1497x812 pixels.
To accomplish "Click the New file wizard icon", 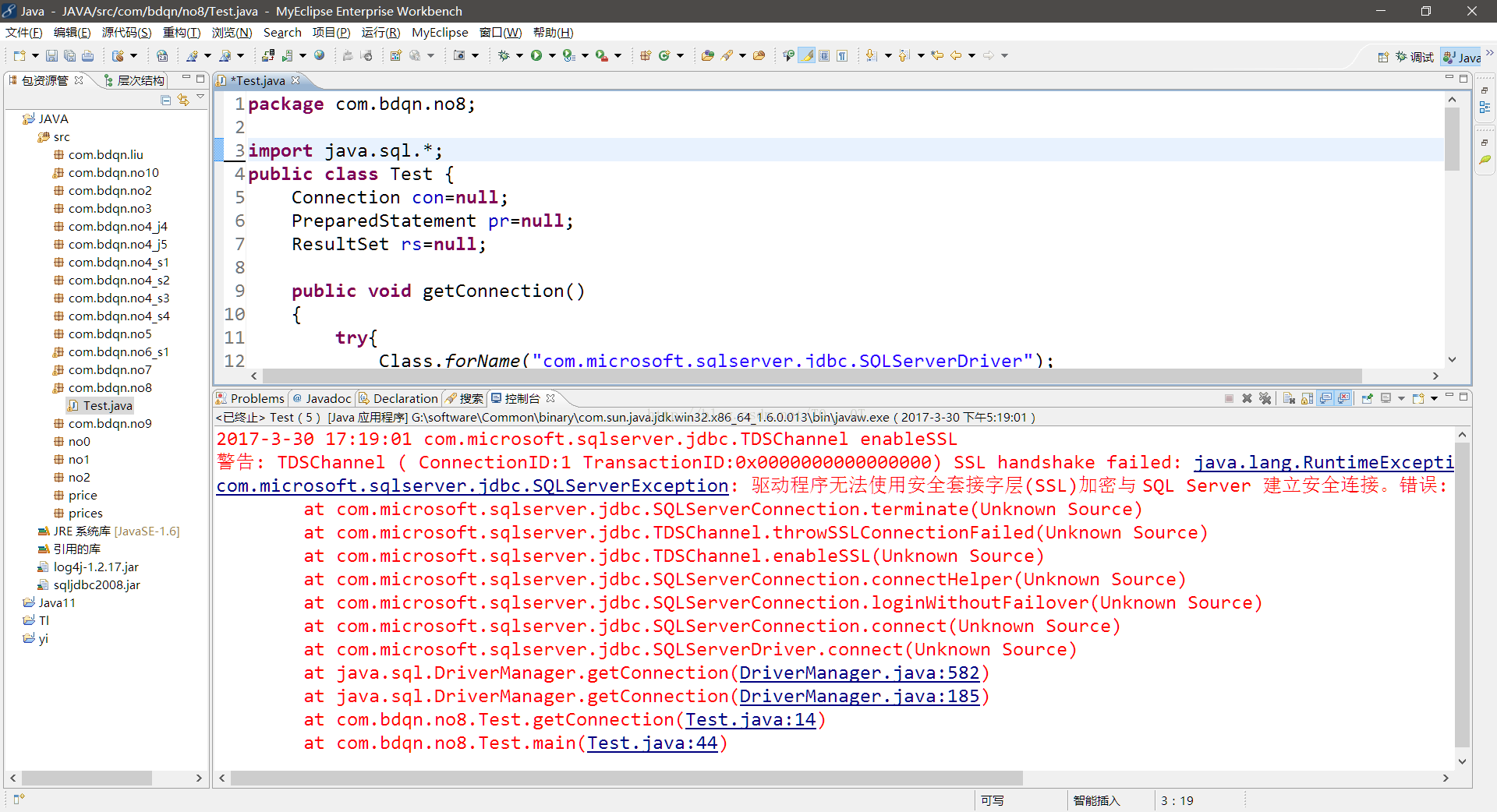I will pos(19,55).
